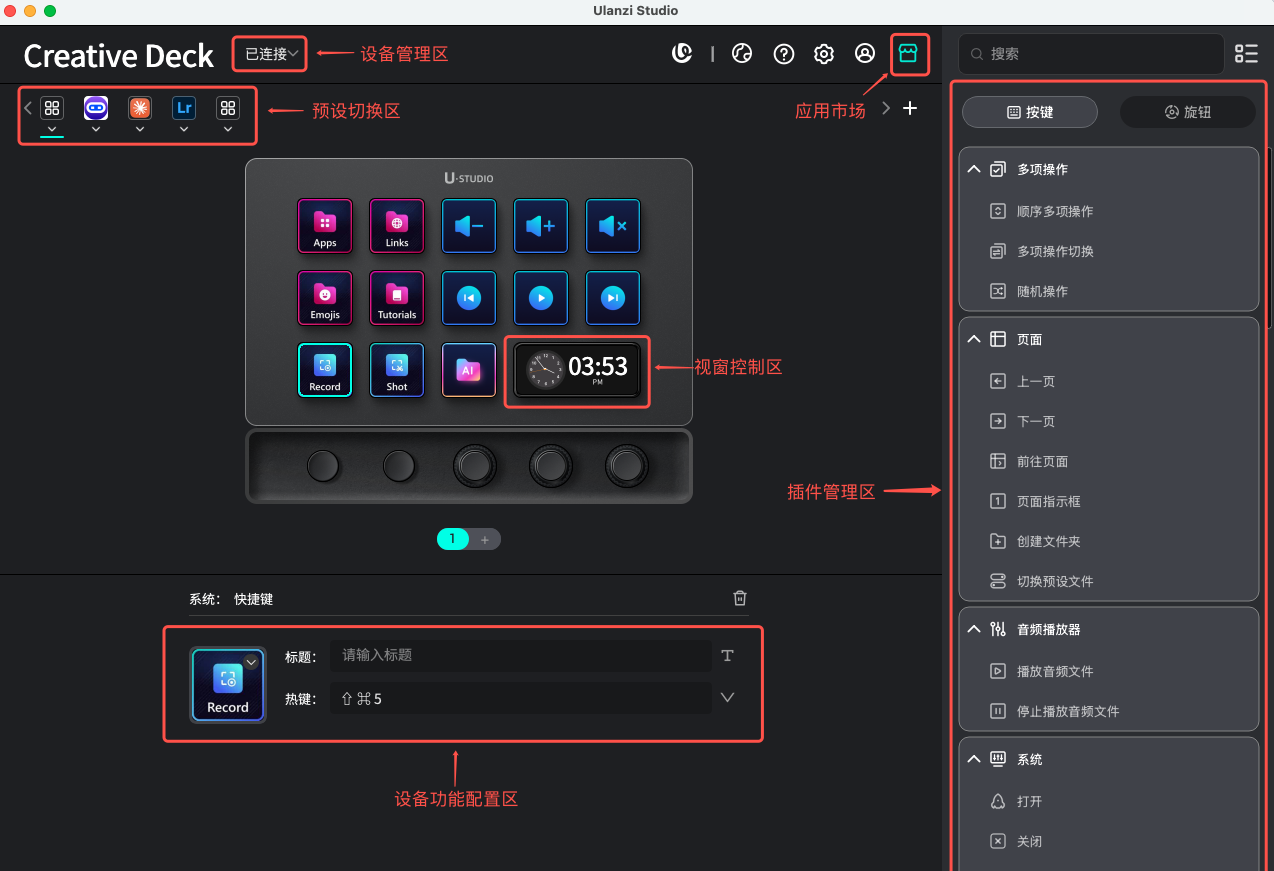Select the volume up key
This screenshot has width=1274, height=871.
[541, 226]
